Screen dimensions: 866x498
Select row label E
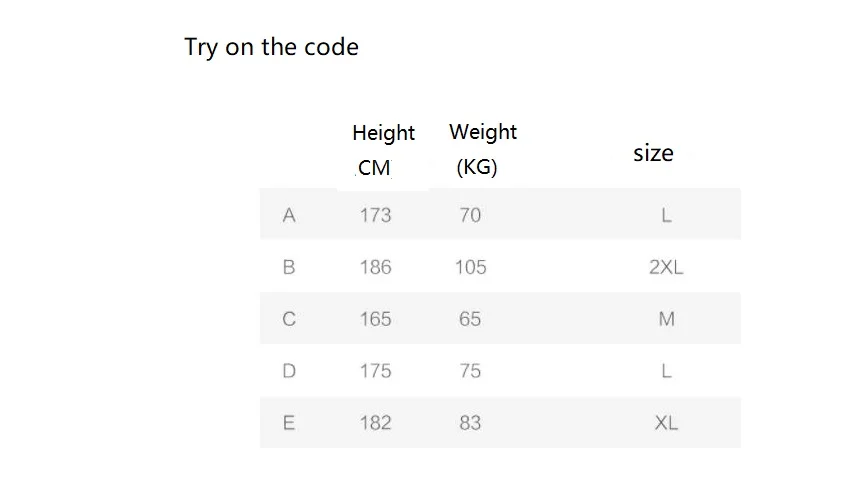289,423
